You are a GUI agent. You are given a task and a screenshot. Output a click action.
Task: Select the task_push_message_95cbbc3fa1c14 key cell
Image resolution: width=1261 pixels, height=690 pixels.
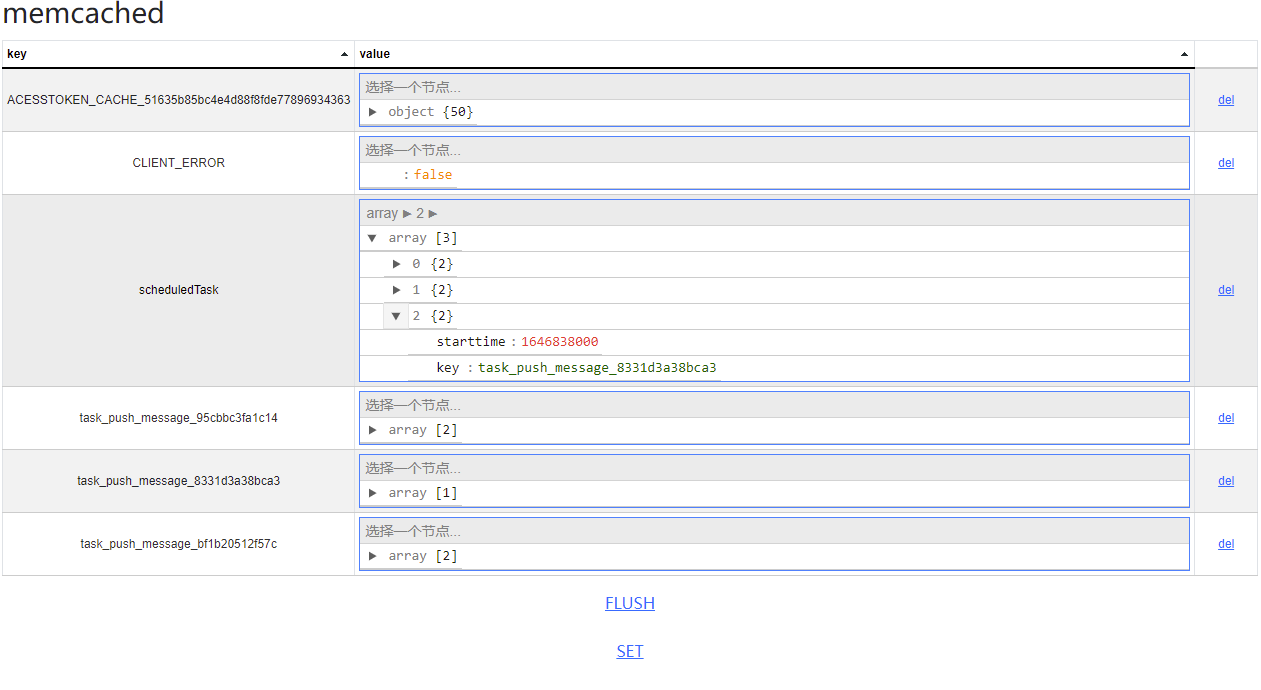(x=178, y=418)
